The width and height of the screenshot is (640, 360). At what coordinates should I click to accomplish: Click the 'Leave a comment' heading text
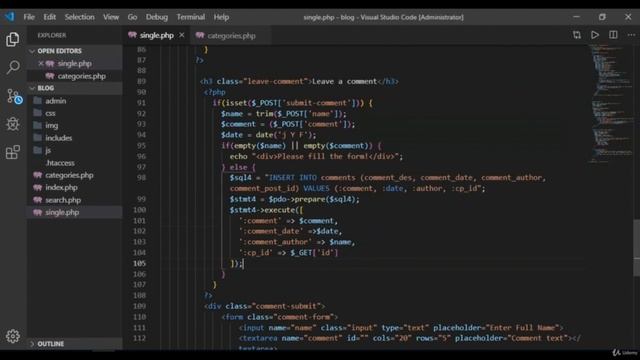pyautogui.click(x=344, y=81)
